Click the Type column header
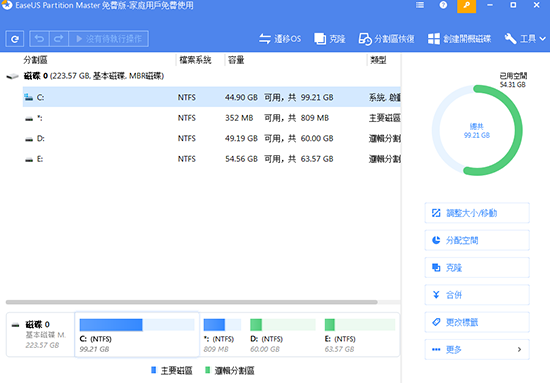This screenshot has width=550, height=383. (x=378, y=60)
